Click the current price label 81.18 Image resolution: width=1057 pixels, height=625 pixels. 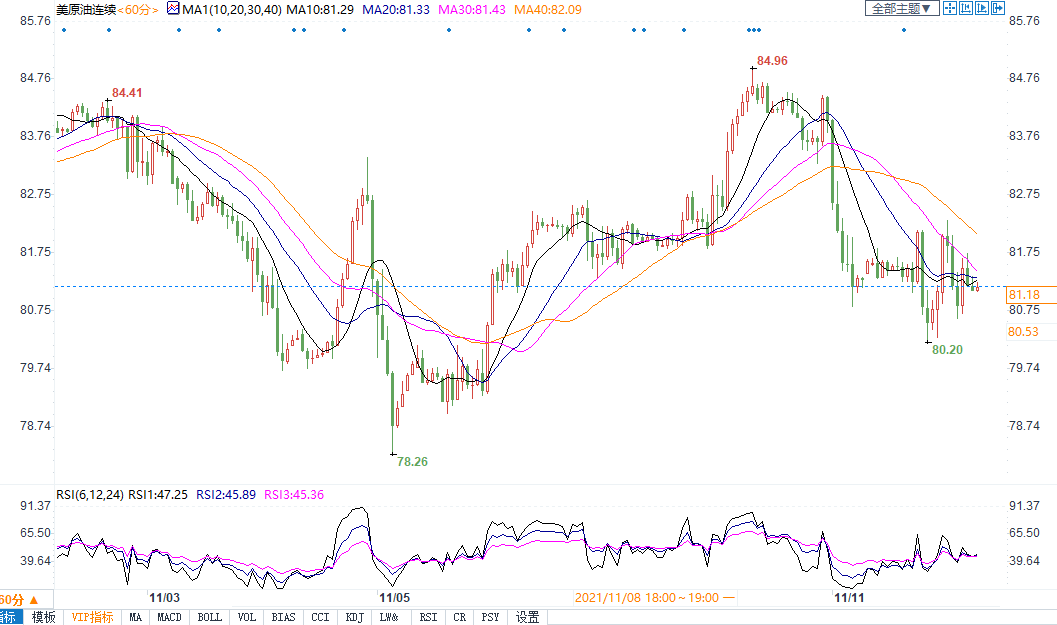(x=1024, y=295)
